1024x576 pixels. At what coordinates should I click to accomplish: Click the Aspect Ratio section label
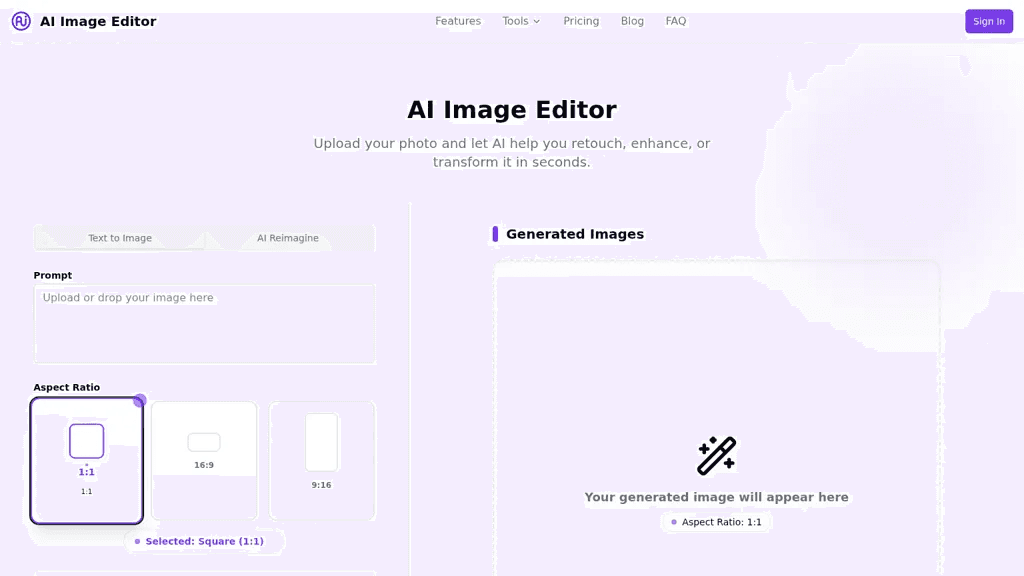(x=67, y=387)
